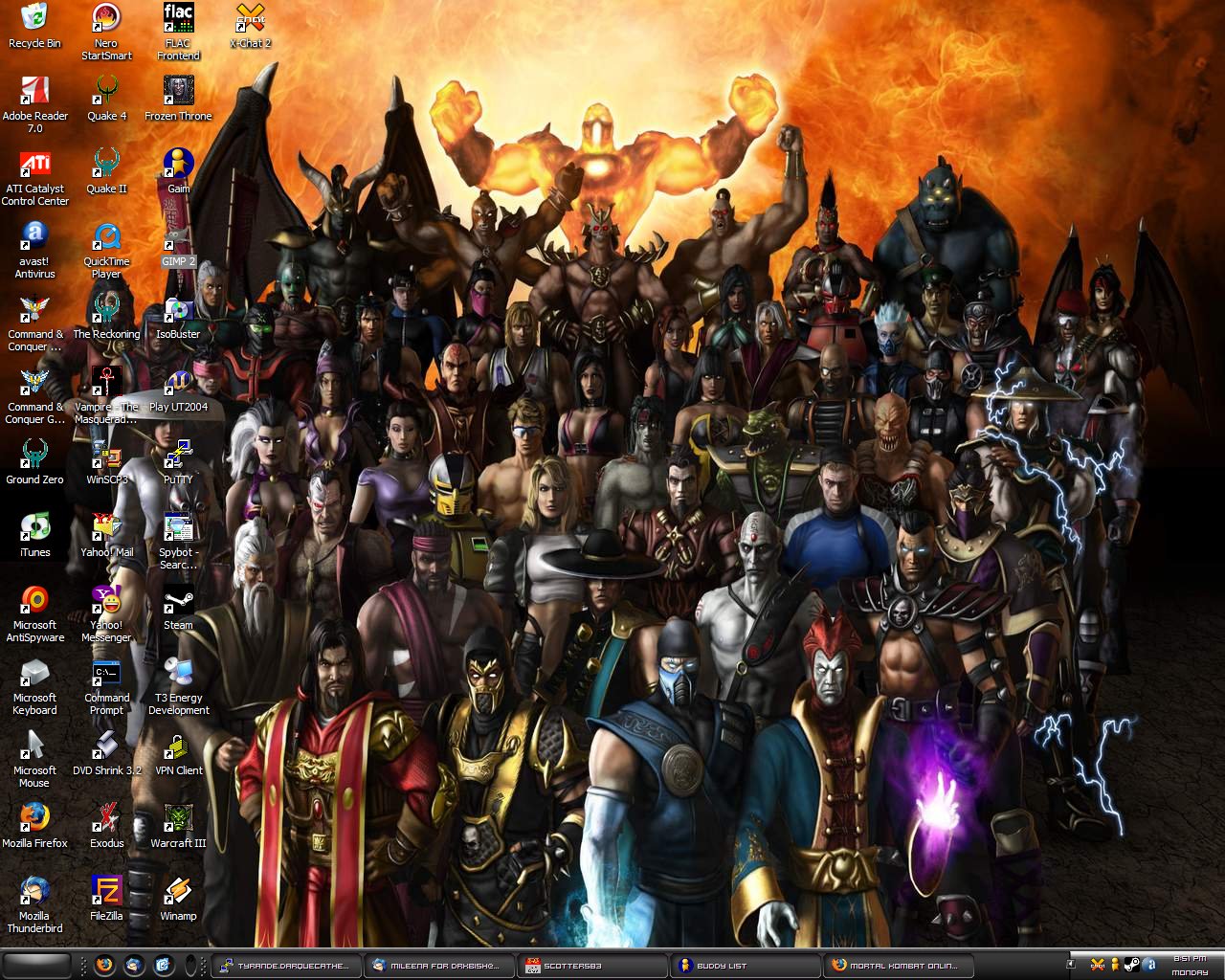
Task: Open the IsoBuster shortcut
Action: 178,317
